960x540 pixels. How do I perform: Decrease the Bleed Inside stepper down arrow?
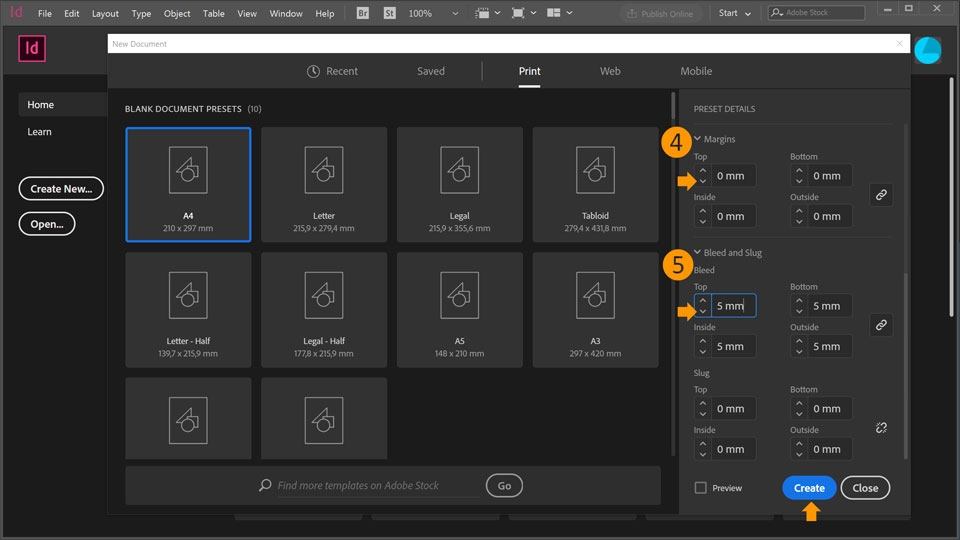click(x=703, y=351)
